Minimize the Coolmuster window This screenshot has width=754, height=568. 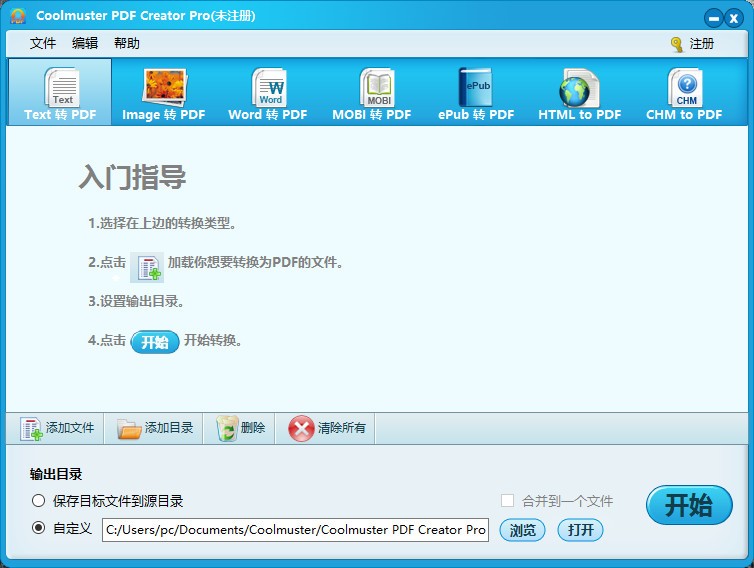714,19
